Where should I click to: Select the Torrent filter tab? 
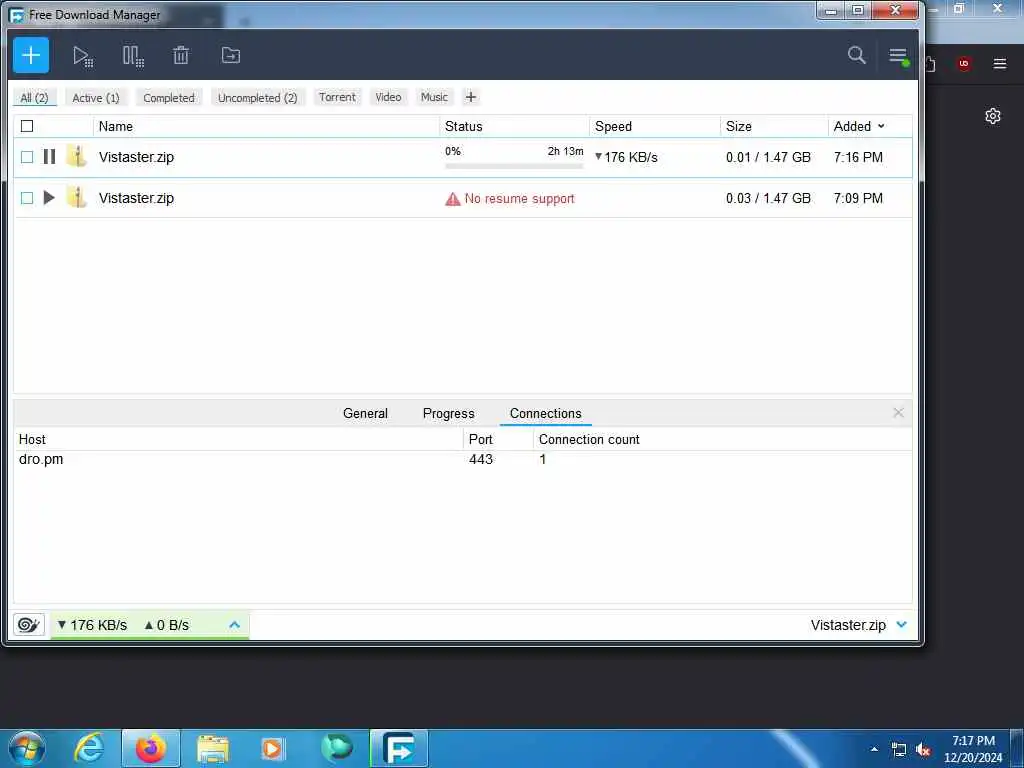click(337, 97)
